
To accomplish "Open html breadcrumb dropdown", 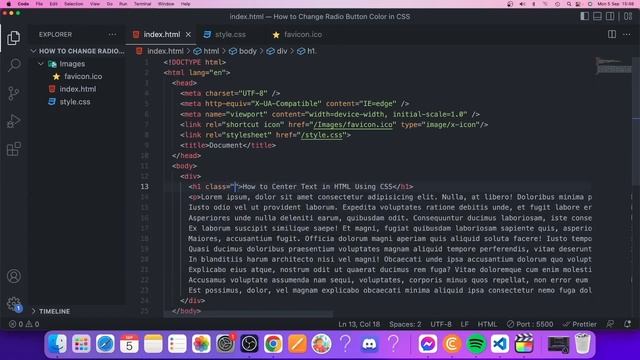I will (206, 51).
